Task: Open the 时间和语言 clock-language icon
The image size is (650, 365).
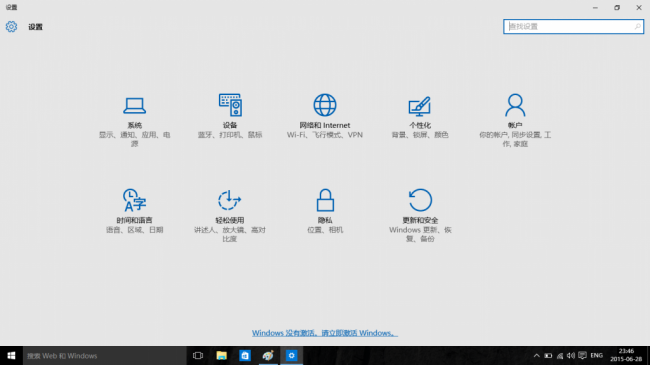Action: click(134, 200)
